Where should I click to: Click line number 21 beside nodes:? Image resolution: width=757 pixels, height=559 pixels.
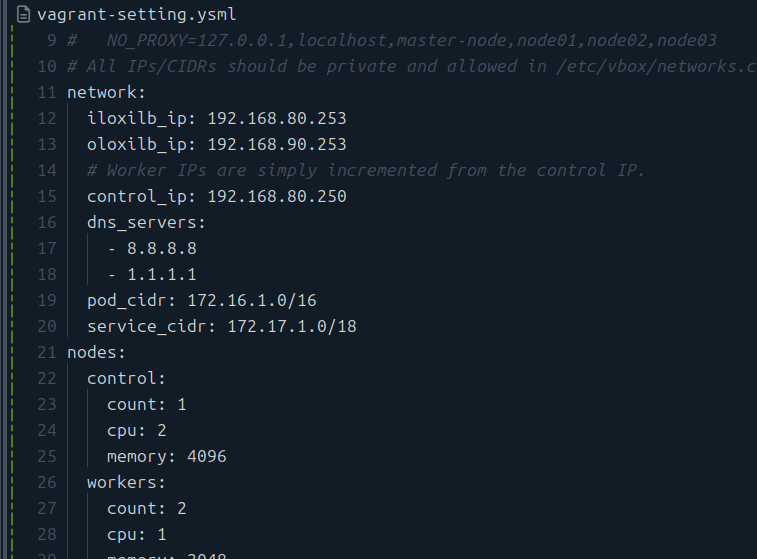[46, 352]
